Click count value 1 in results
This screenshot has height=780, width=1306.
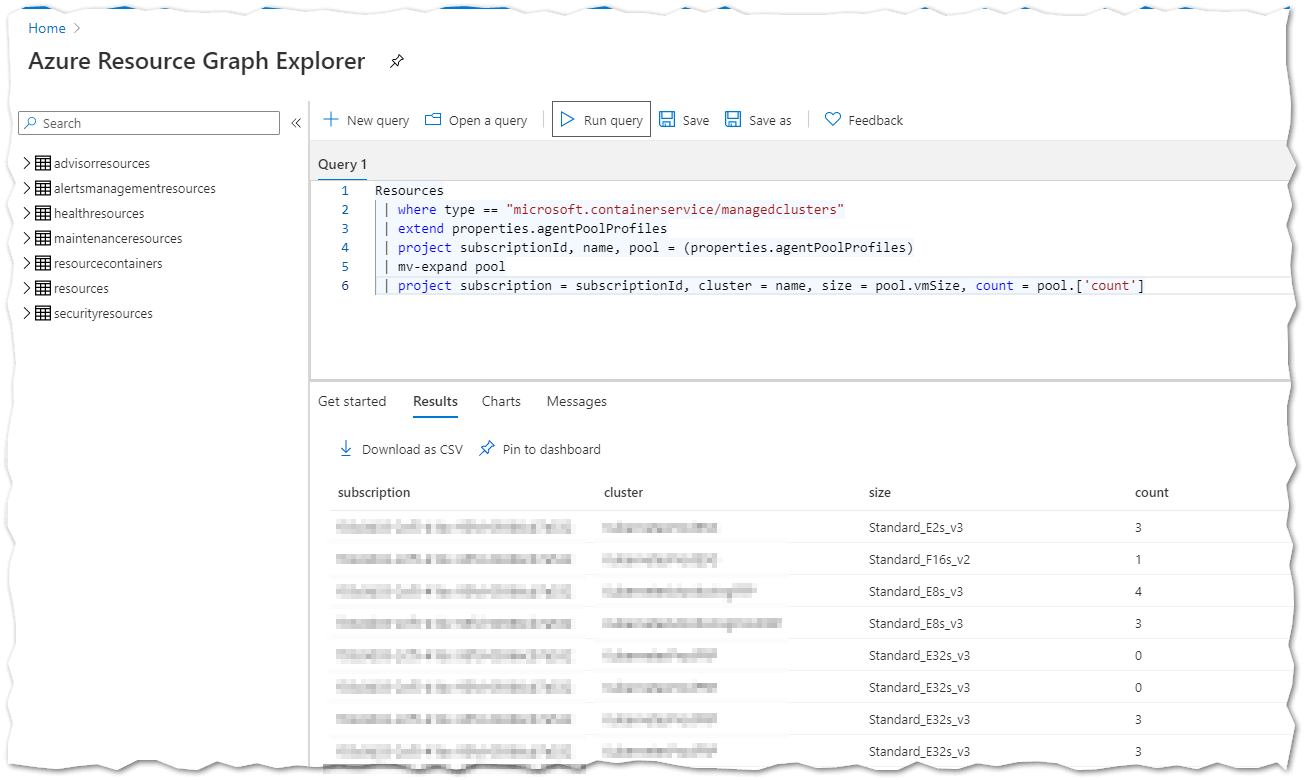pos(1138,559)
